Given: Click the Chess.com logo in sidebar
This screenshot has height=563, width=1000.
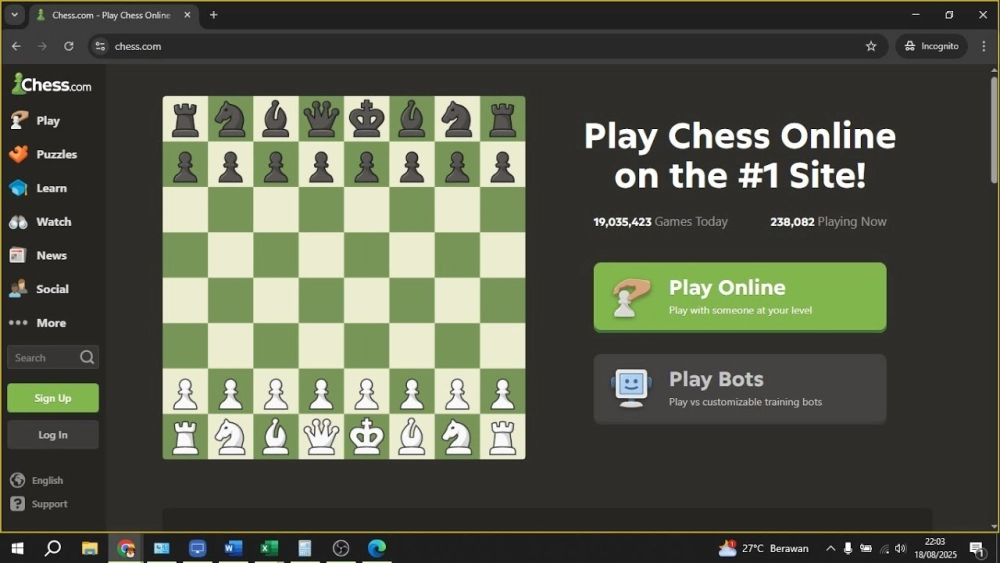Looking at the screenshot, I should click(x=51, y=86).
